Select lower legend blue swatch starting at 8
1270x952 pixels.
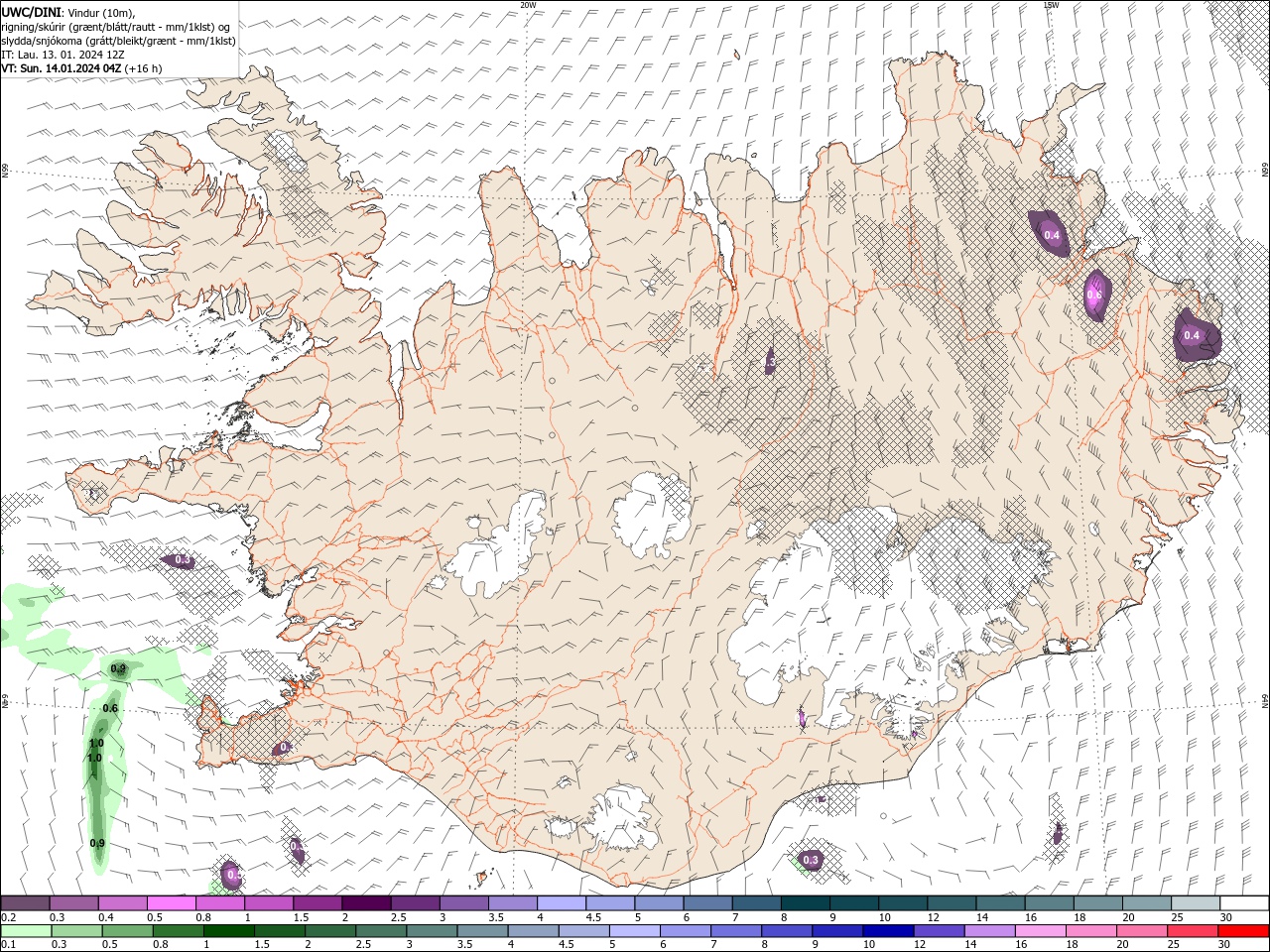tap(786, 931)
